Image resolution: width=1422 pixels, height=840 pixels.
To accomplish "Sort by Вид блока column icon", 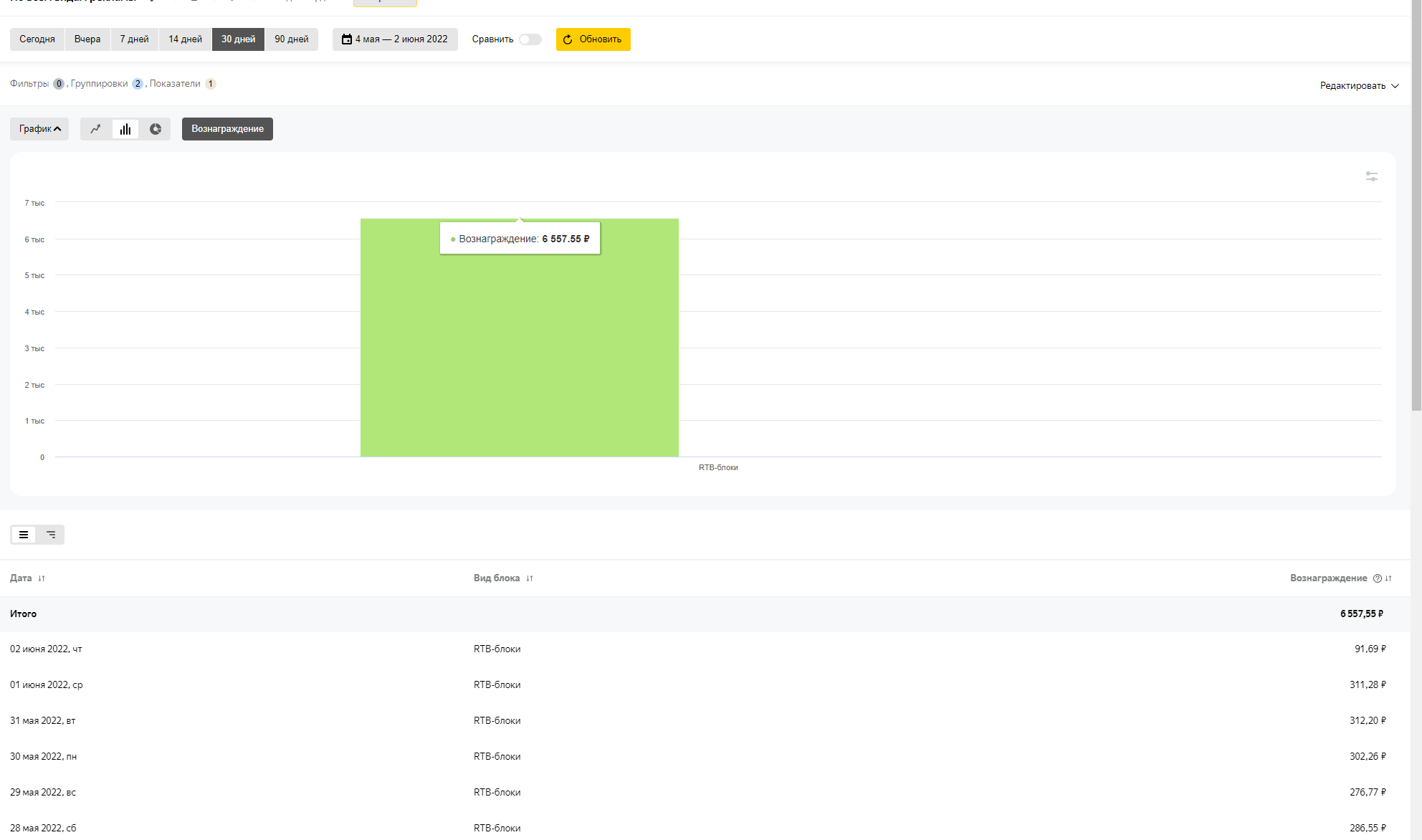I will coord(530,578).
